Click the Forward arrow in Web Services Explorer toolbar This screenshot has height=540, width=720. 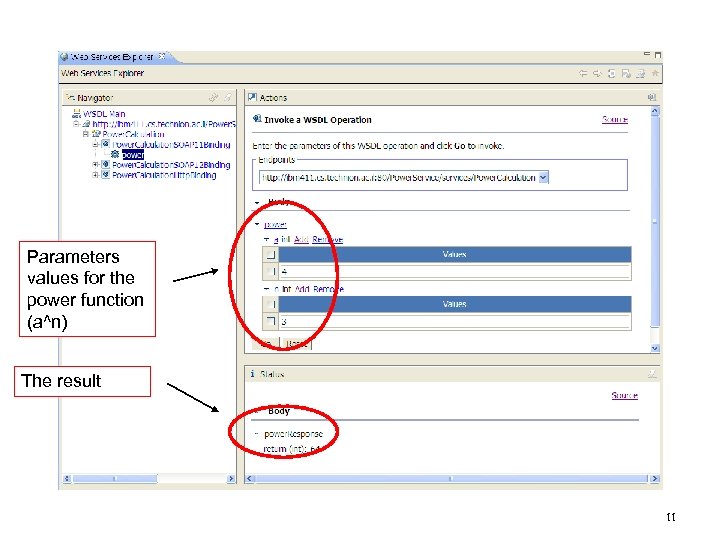(x=597, y=73)
